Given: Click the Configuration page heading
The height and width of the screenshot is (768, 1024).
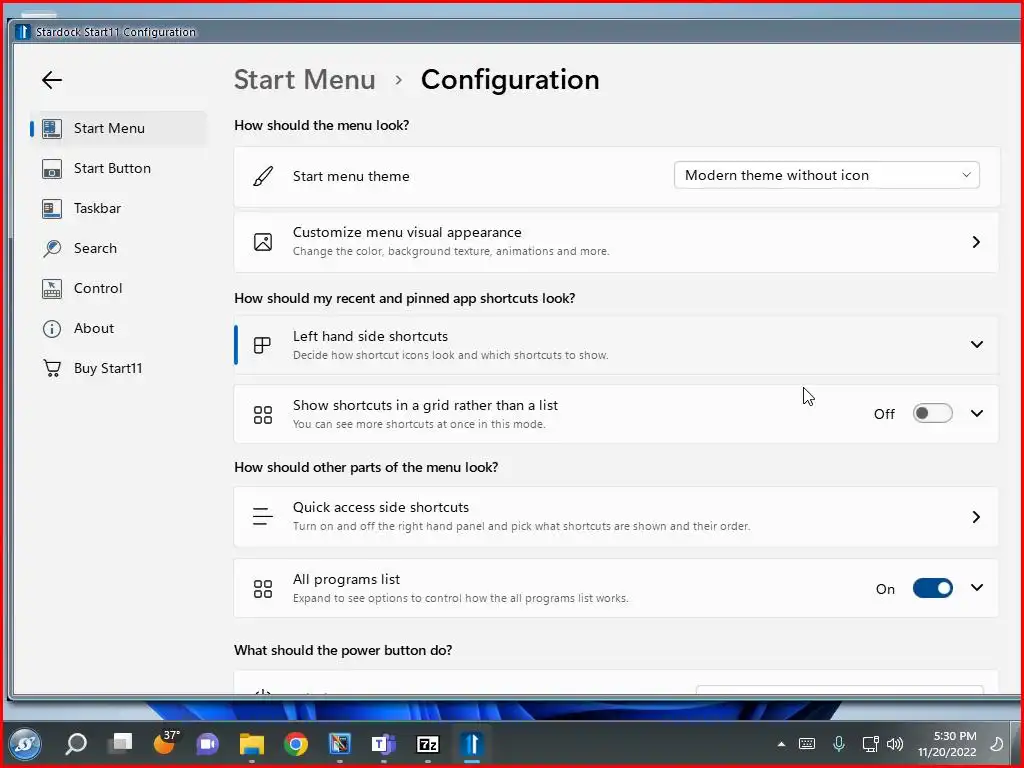Looking at the screenshot, I should [510, 80].
